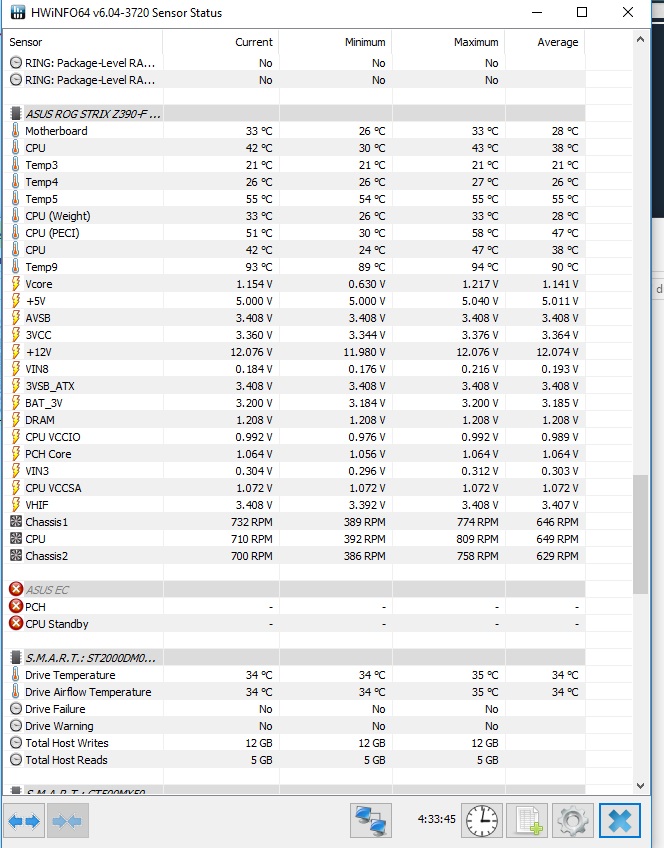Select the AVSB voltage row

coord(295,317)
